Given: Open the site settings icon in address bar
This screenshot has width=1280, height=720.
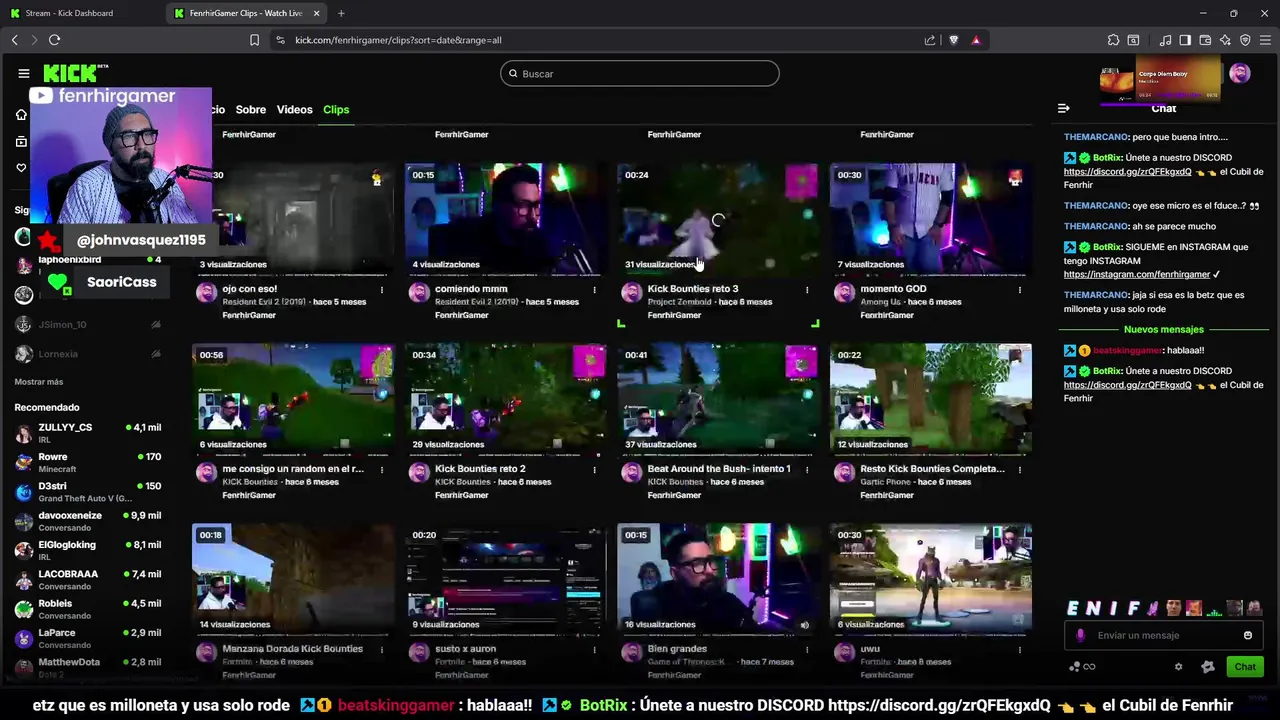Looking at the screenshot, I should [x=280, y=40].
